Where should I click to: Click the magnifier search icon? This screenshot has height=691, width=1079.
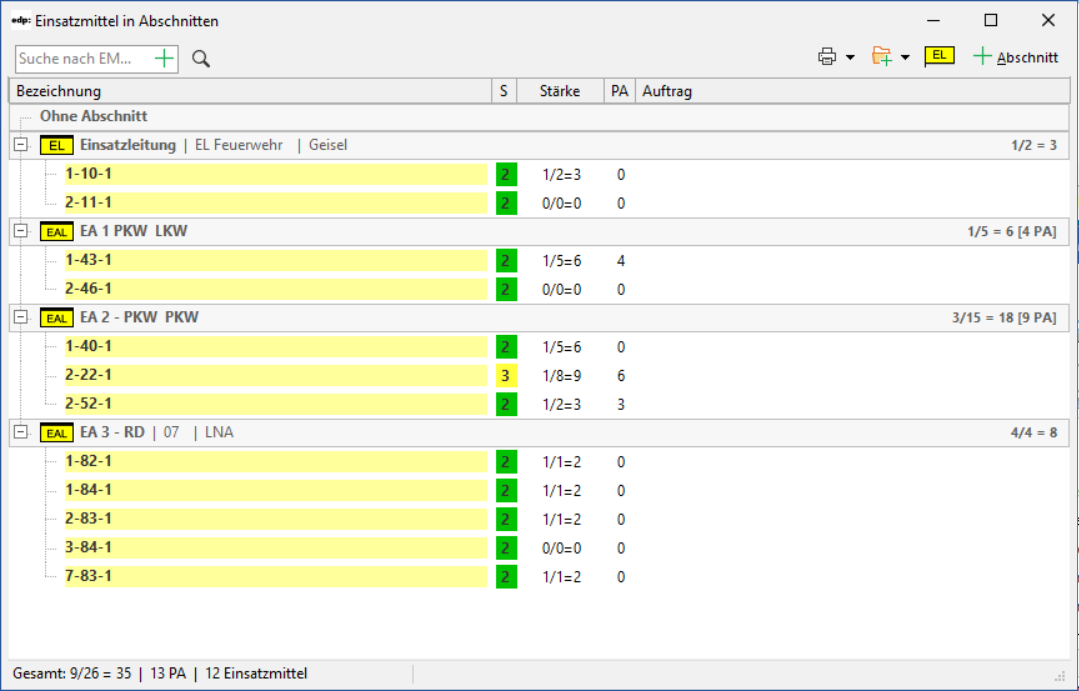pos(201,59)
